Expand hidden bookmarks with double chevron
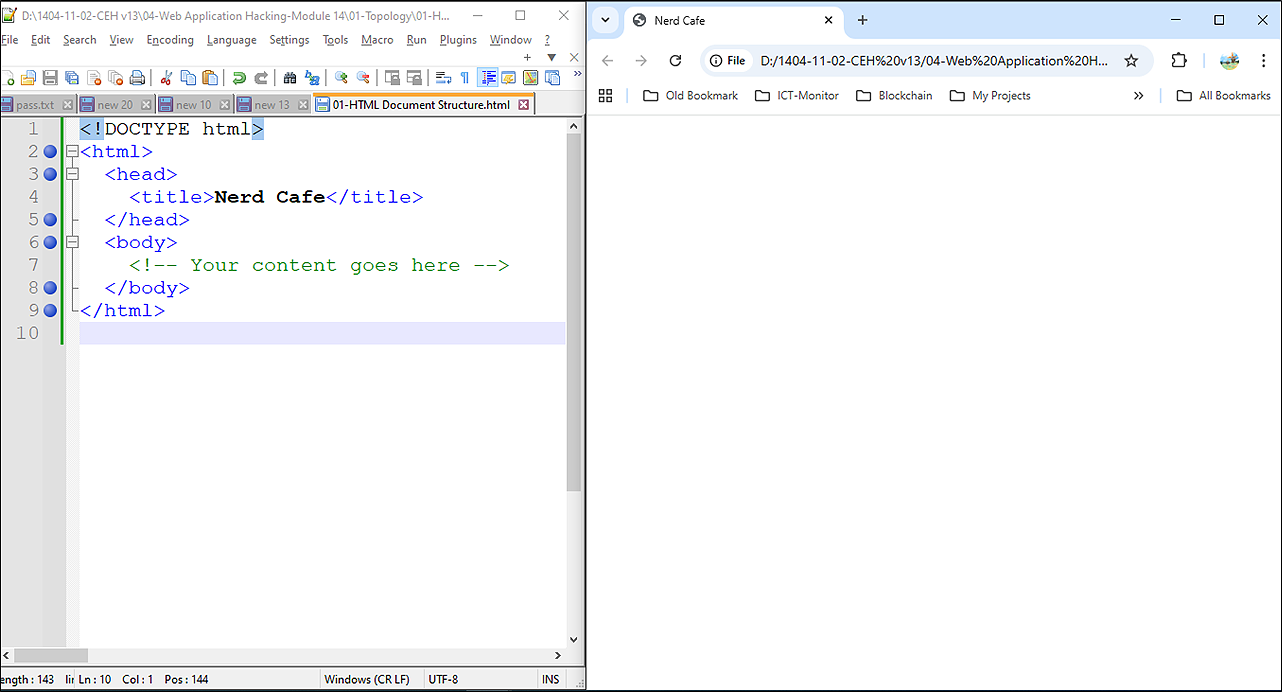The image size is (1282, 692). point(1138,96)
